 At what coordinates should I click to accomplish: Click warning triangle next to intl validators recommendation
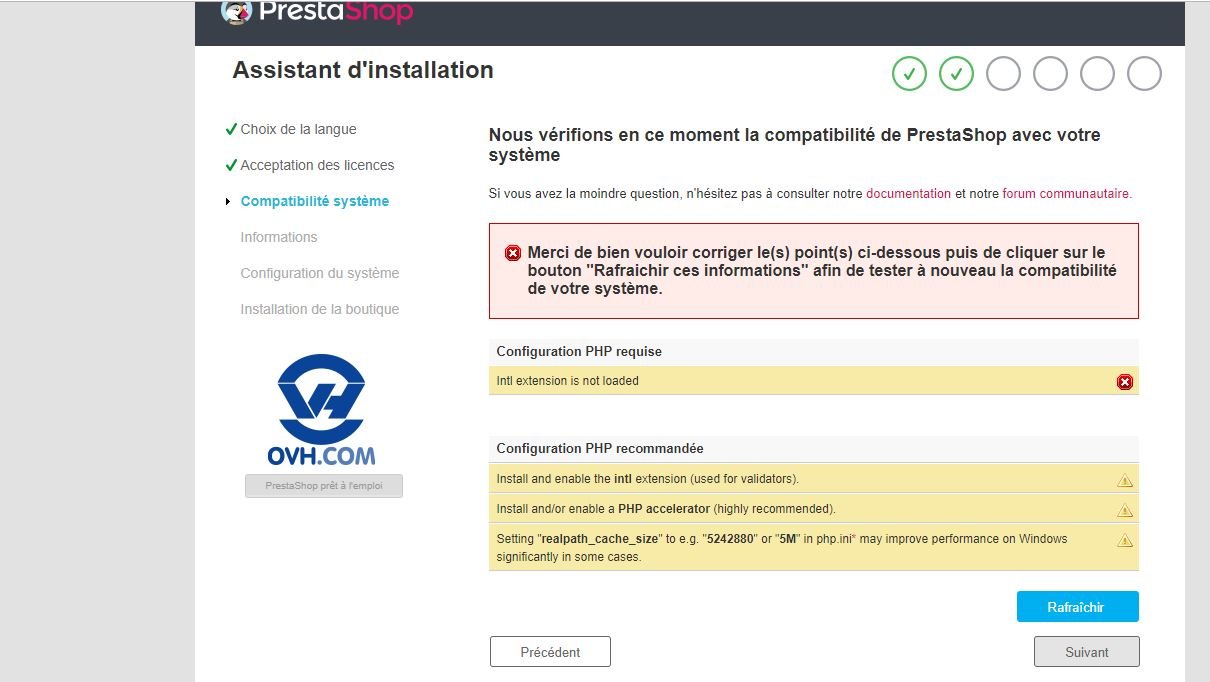(x=1125, y=480)
